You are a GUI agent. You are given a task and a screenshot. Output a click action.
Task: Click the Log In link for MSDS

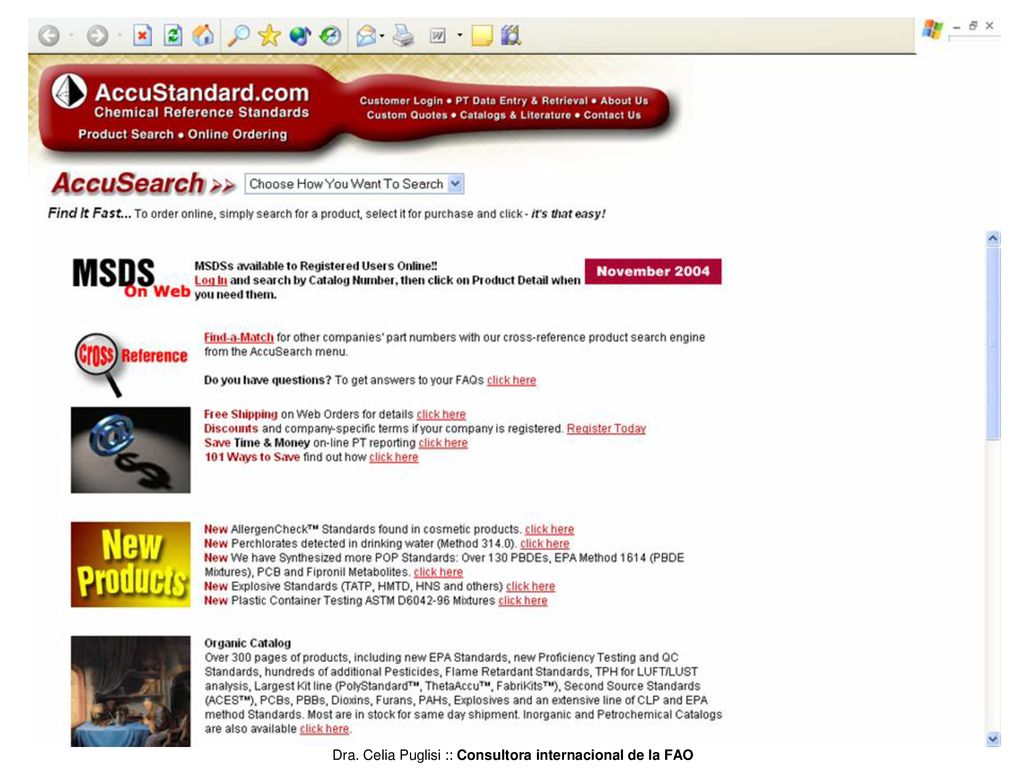tap(211, 280)
